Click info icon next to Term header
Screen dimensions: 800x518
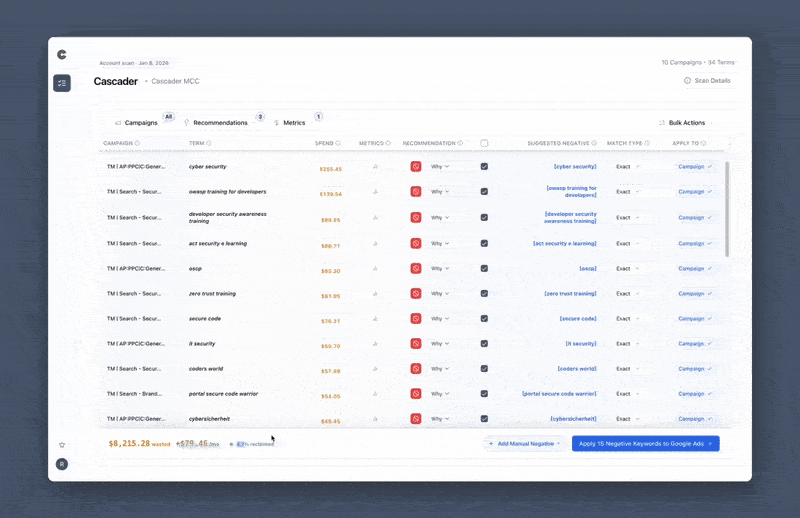click(209, 143)
